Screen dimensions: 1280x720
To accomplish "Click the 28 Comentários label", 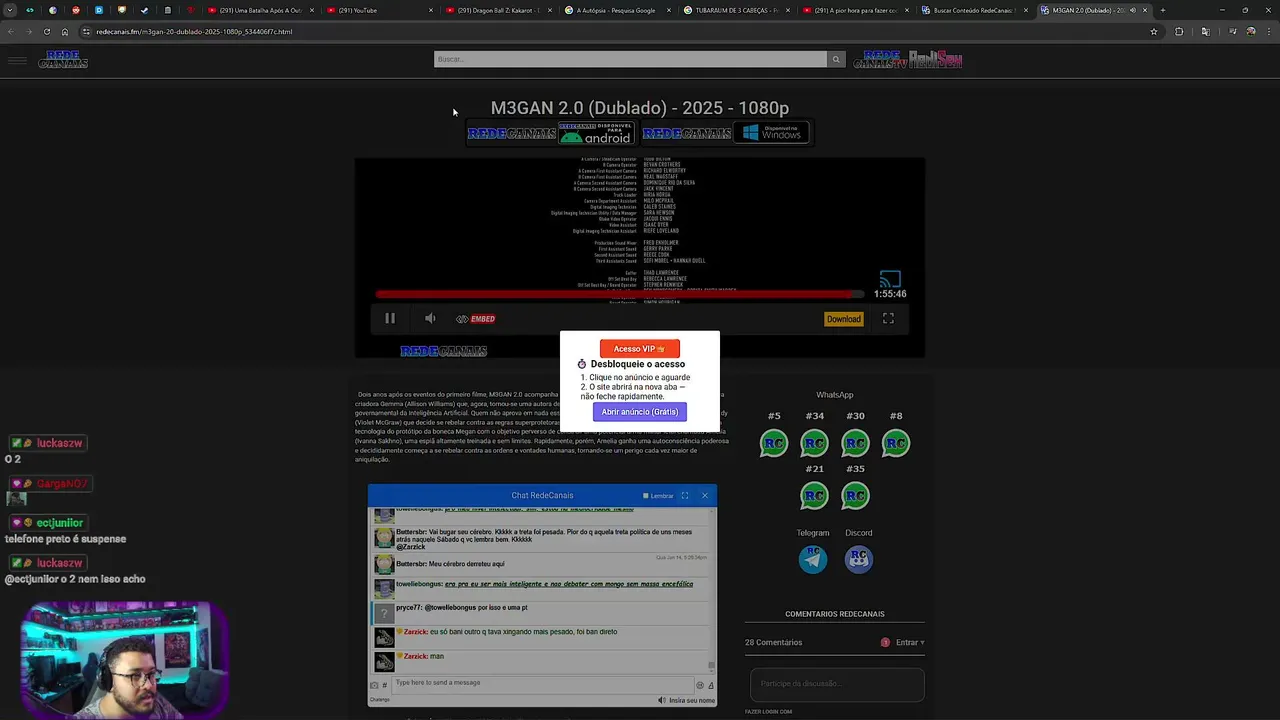I will click(x=774, y=643).
